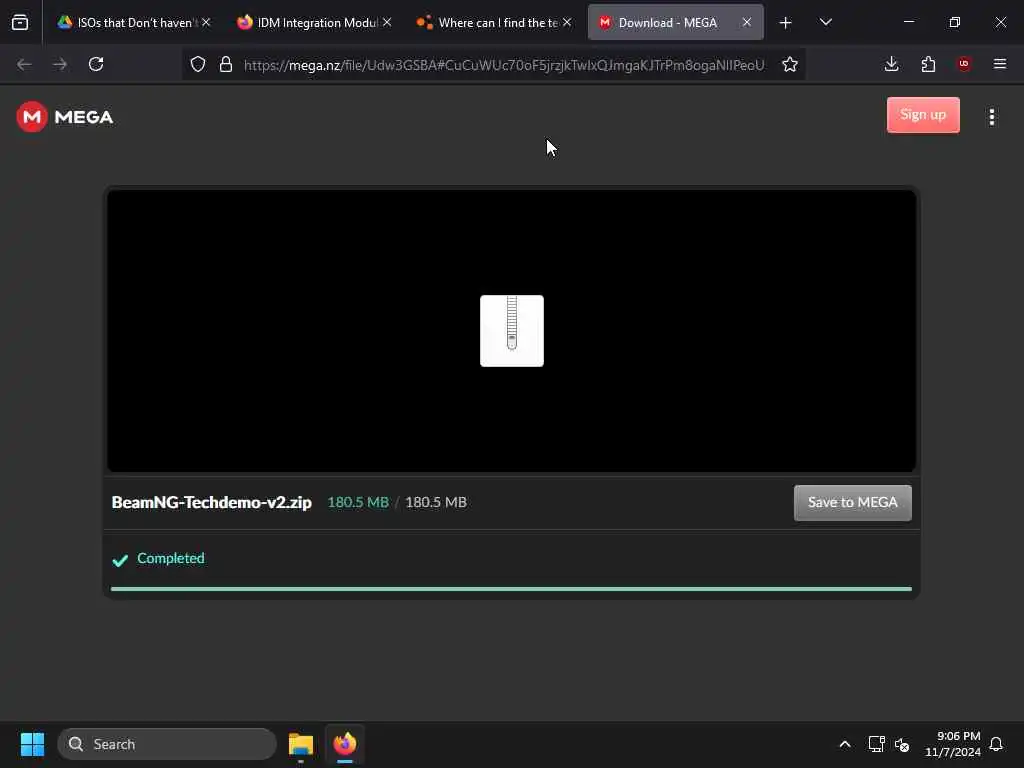
Task: Click the Completed status text
Action: tap(170, 558)
